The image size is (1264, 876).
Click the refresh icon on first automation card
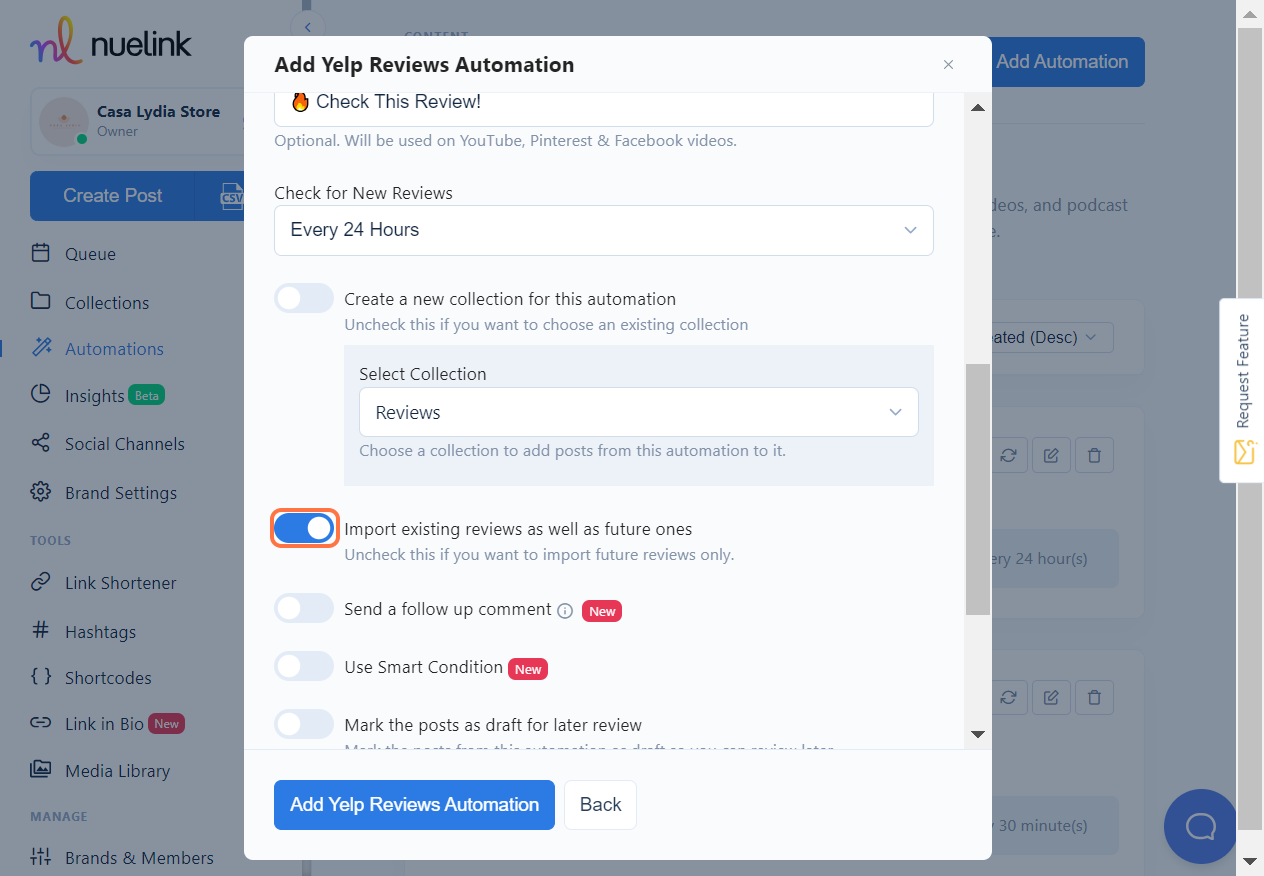[x=1008, y=455]
